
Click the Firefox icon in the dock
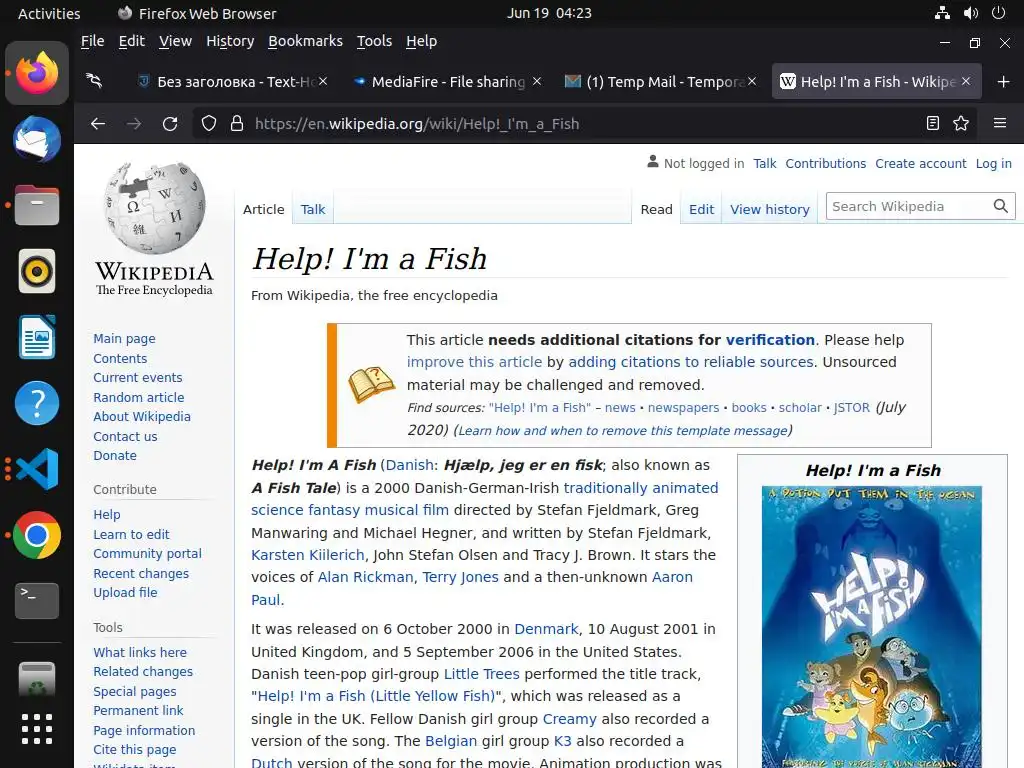click(x=37, y=73)
